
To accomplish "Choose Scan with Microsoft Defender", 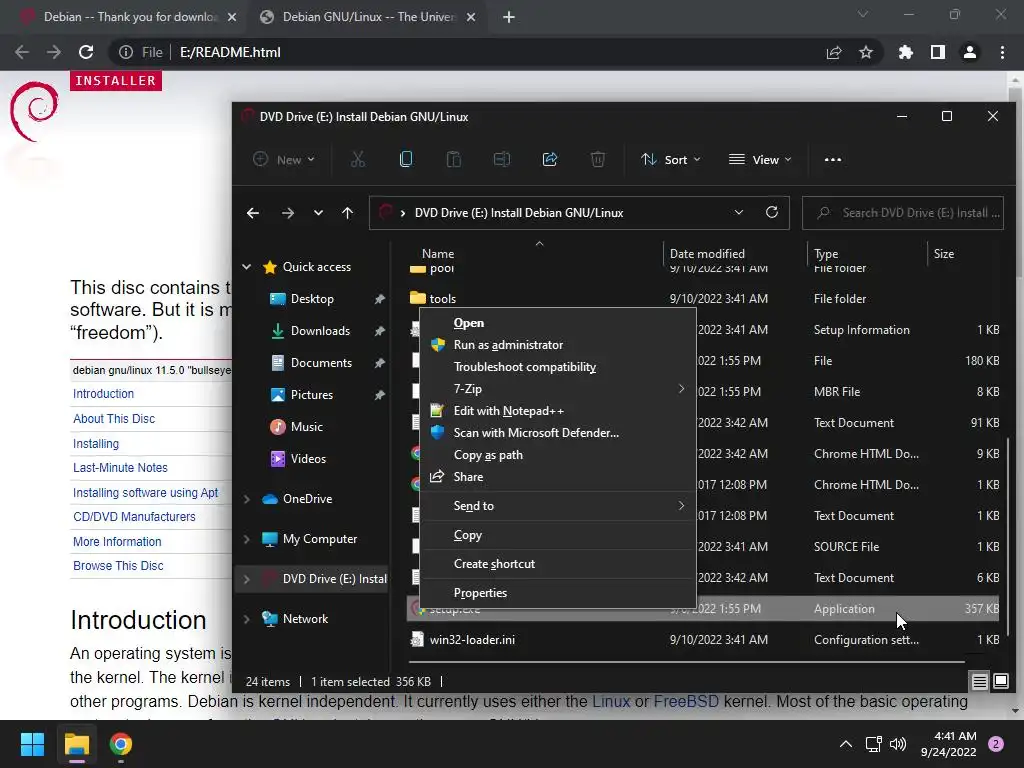I will pyautogui.click(x=558, y=433).
